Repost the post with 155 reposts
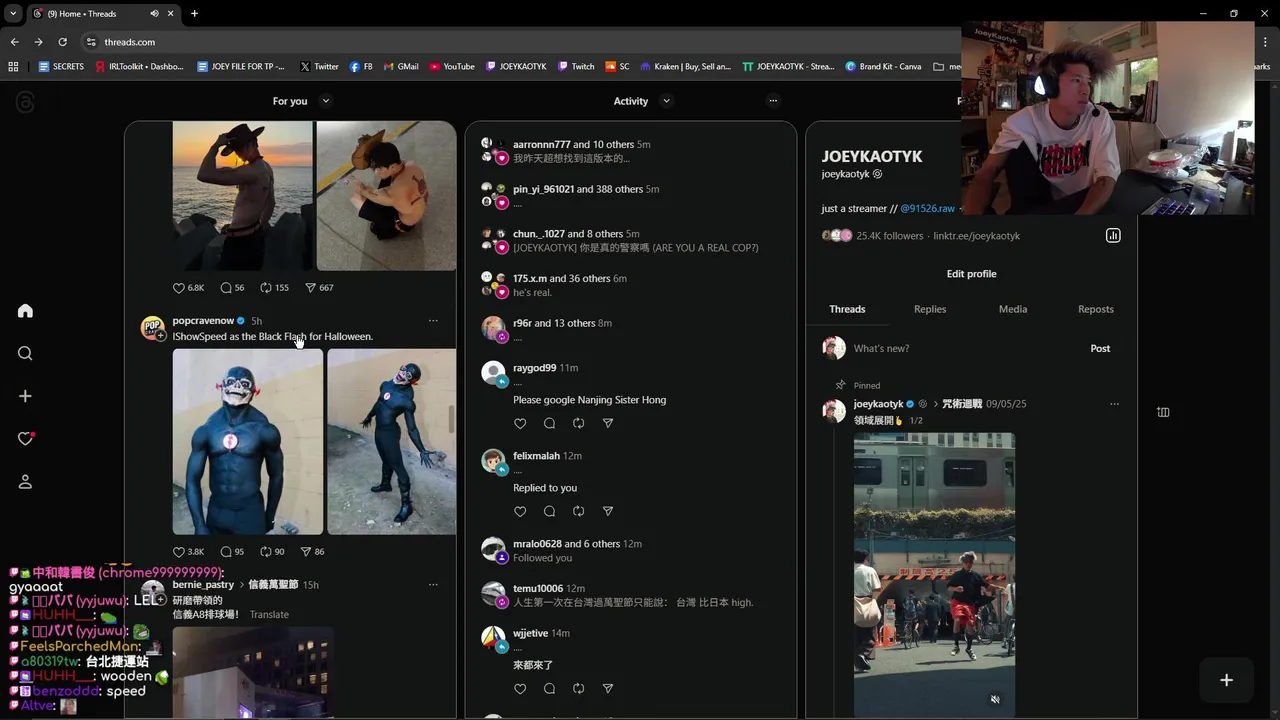This screenshot has width=1280, height=720. pyautogui.click(x=266, y=288)
